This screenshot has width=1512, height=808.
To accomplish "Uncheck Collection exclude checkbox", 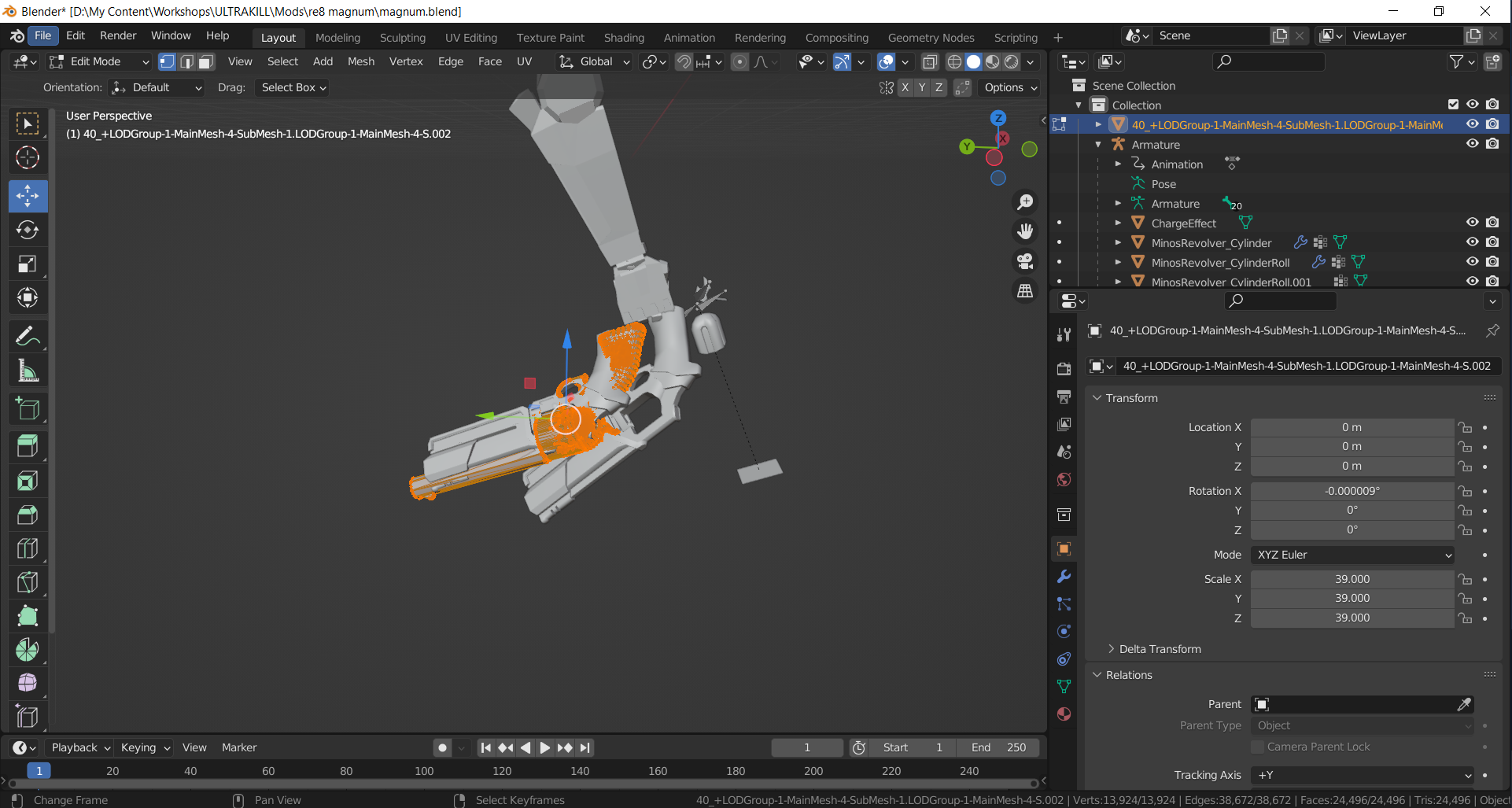I will (1453, 105).
